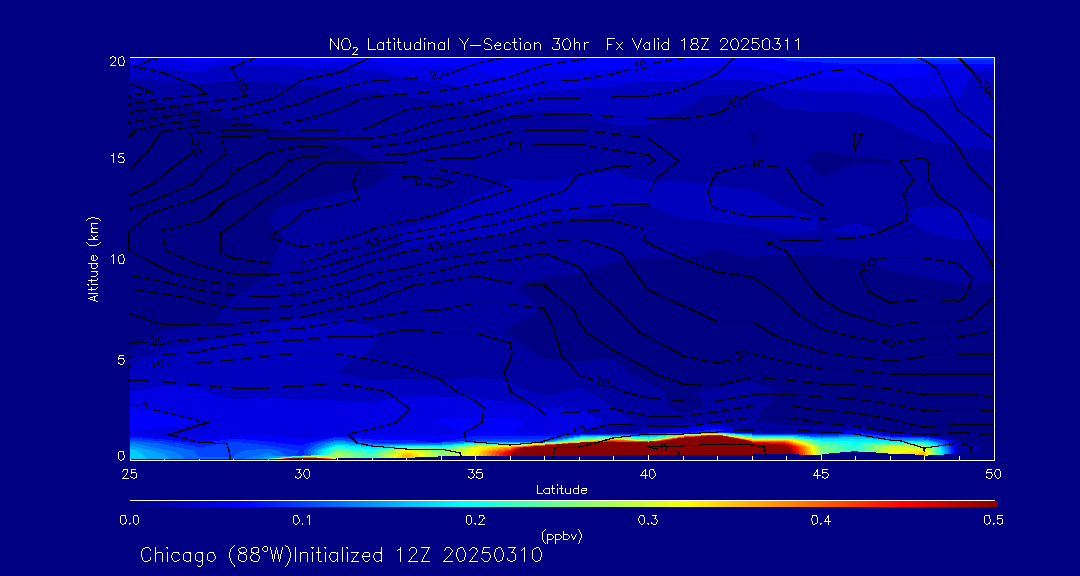
Task: Click latitude axis tick label 50
Action: pyautogui.click(x=994, y=474)
